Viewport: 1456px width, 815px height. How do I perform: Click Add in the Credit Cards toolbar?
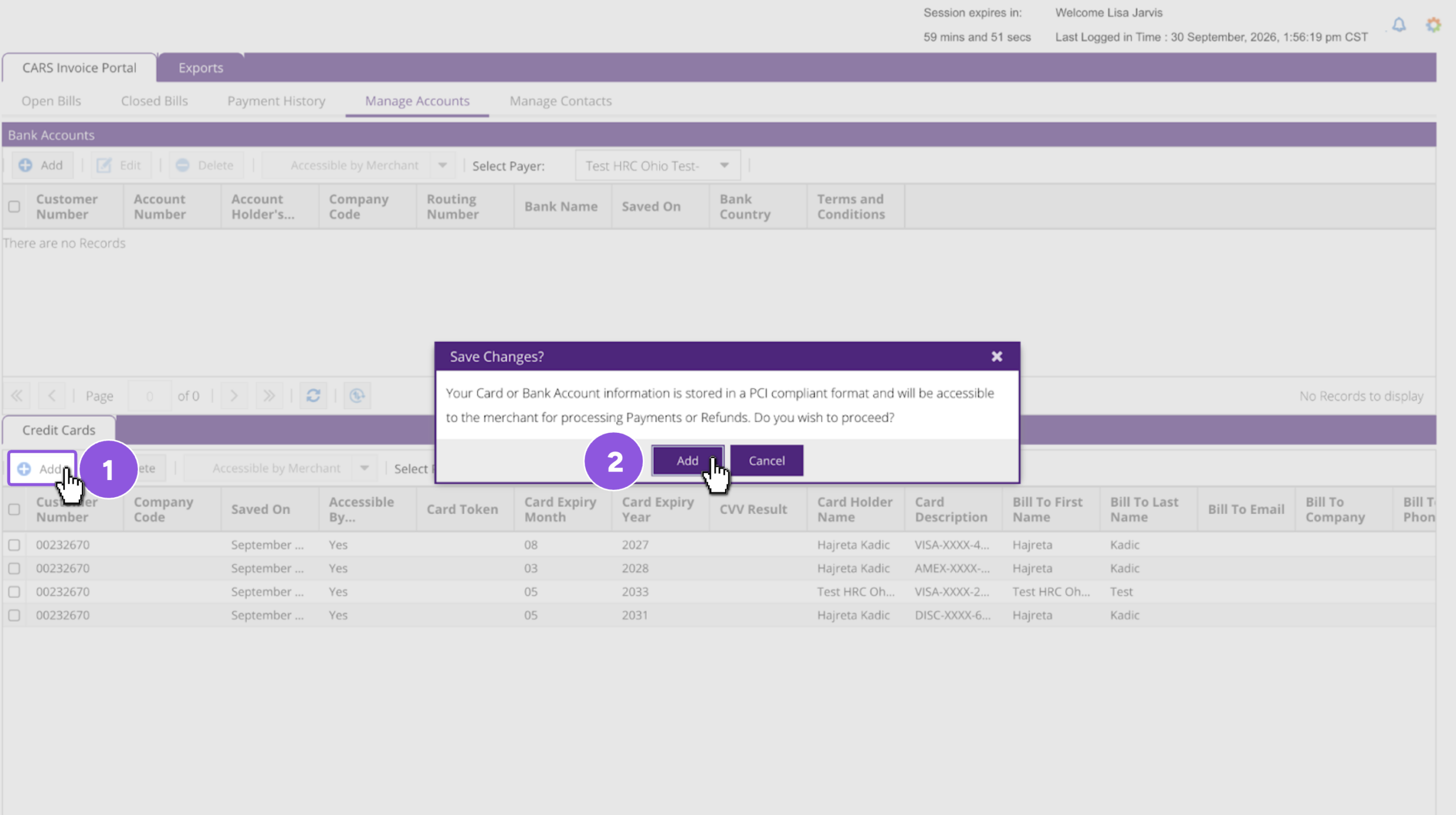coord(42,469)
